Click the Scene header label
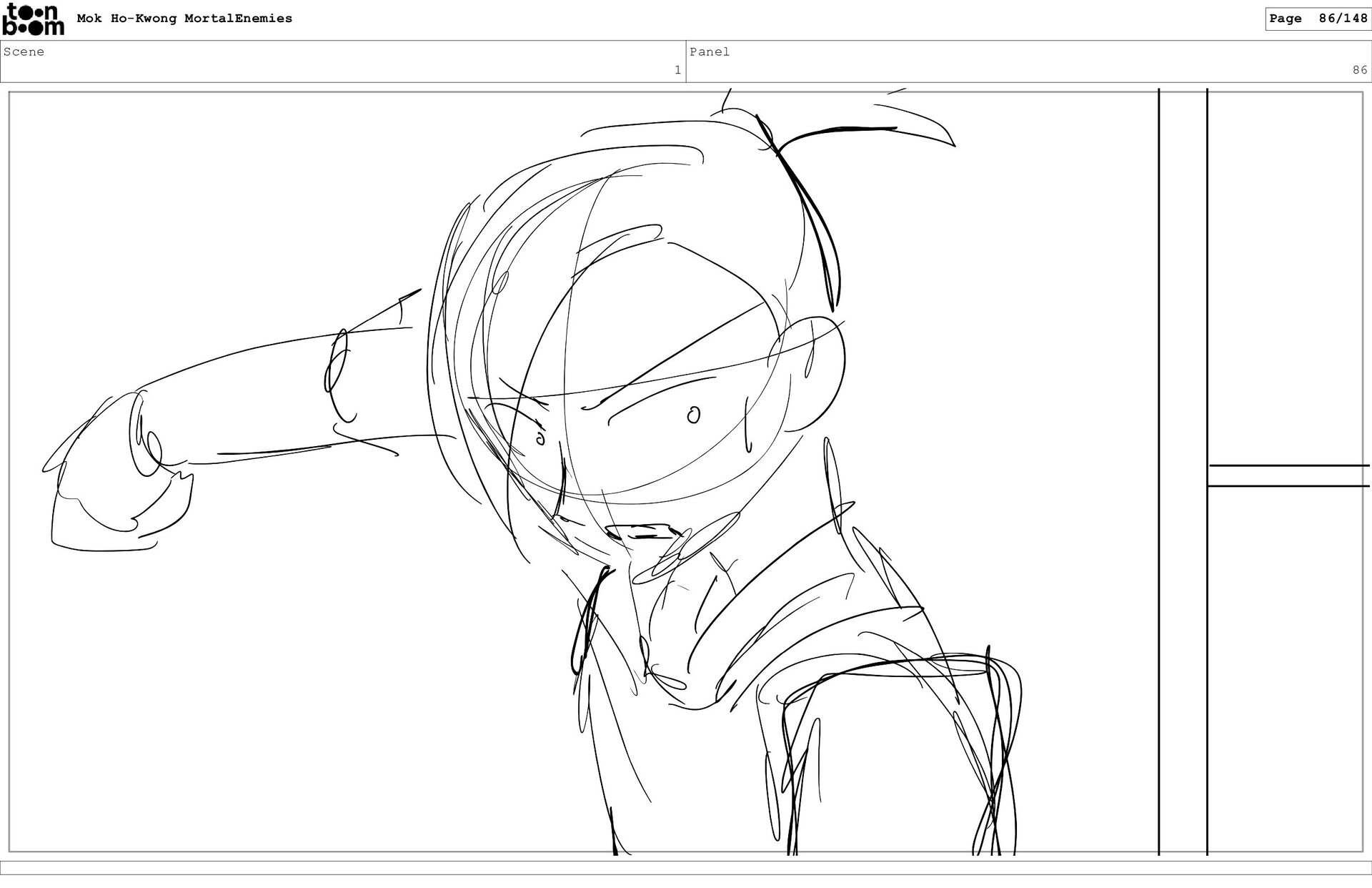The height and width of the screenshot is (888, 1372). [24, 51]
